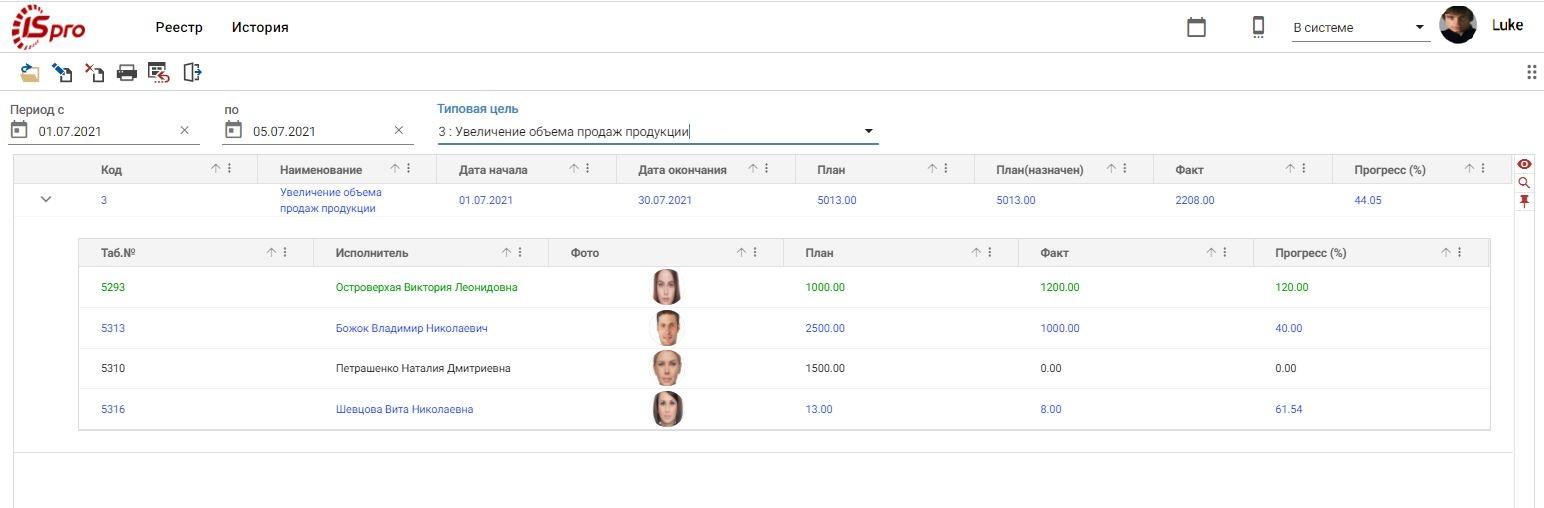Click progress value 120.00
The height and width of the screenshot is (508, 1544).
point(1292,287)
